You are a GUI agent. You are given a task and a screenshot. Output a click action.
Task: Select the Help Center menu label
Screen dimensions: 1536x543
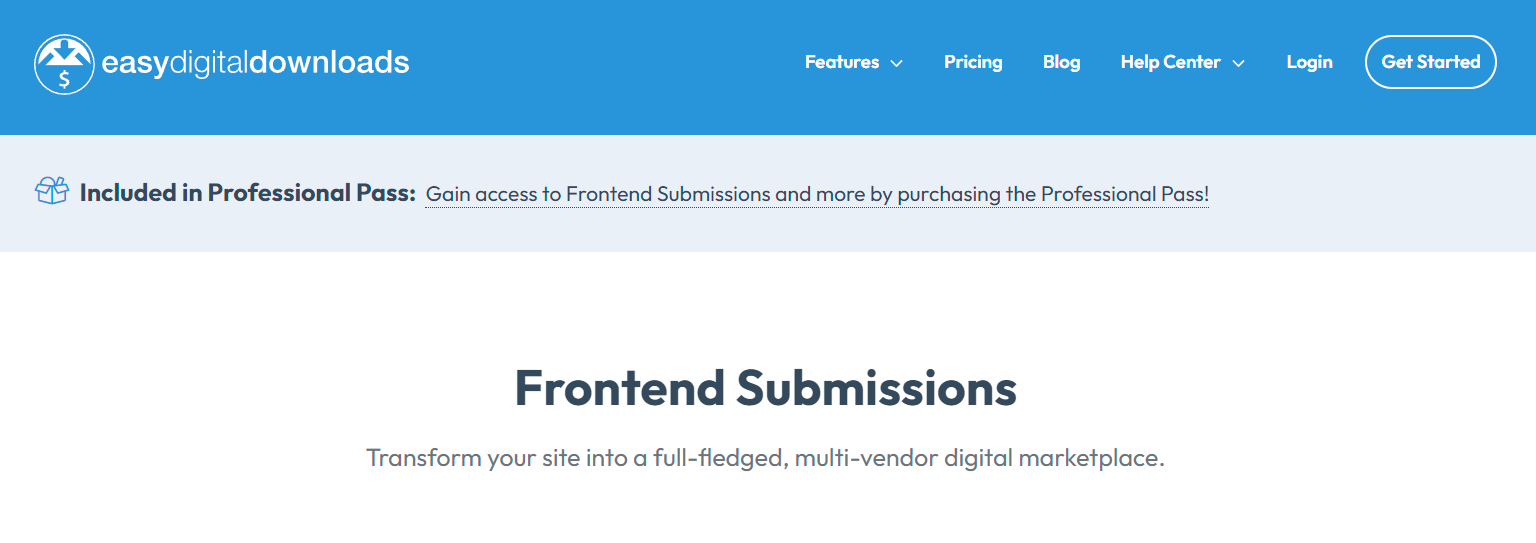1170,62
